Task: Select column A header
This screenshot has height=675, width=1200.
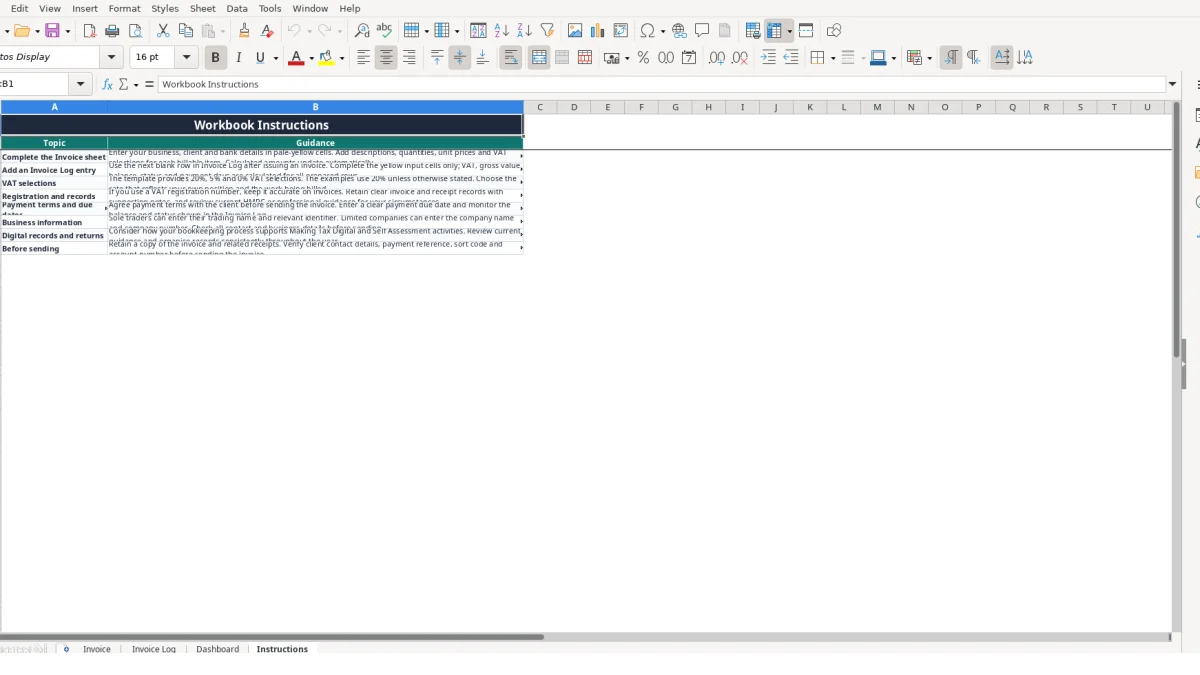Action: point(54,107)
